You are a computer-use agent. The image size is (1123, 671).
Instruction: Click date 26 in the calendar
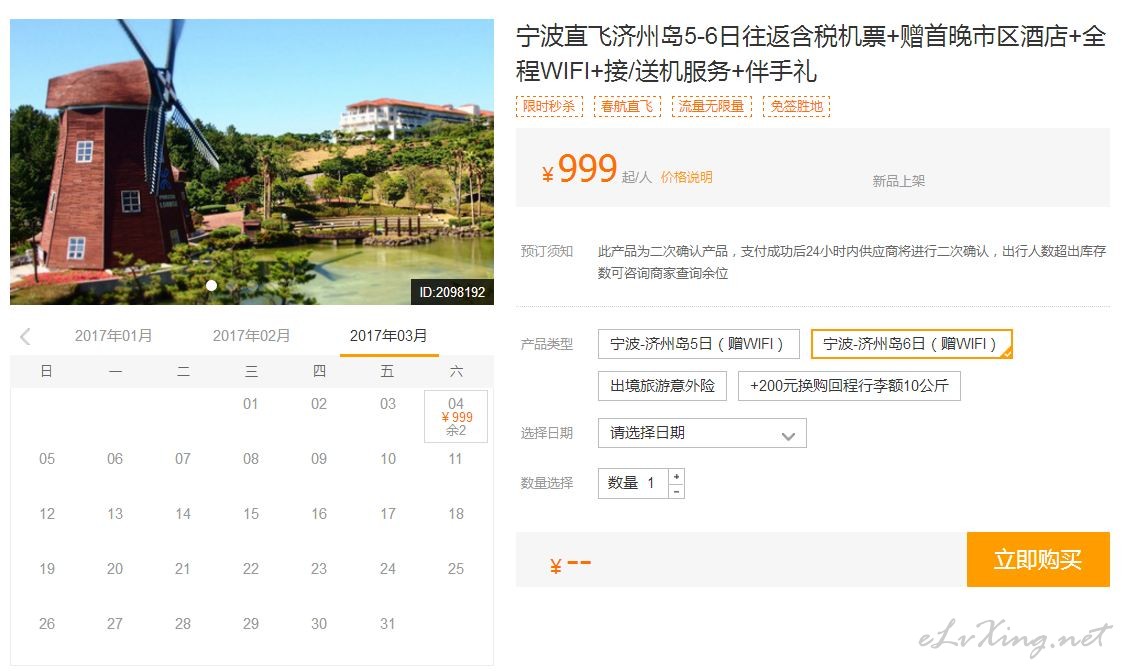point(47,624)
